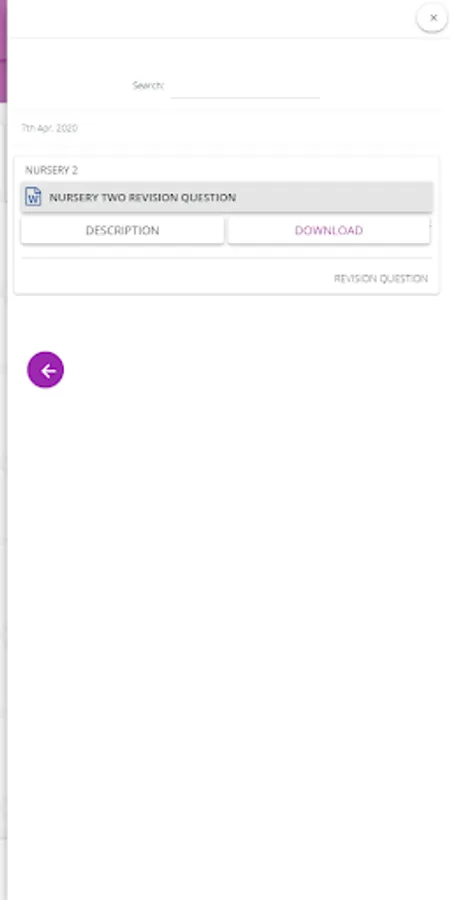Click the NURSERY 2 class label

click(x=51, y=170)
